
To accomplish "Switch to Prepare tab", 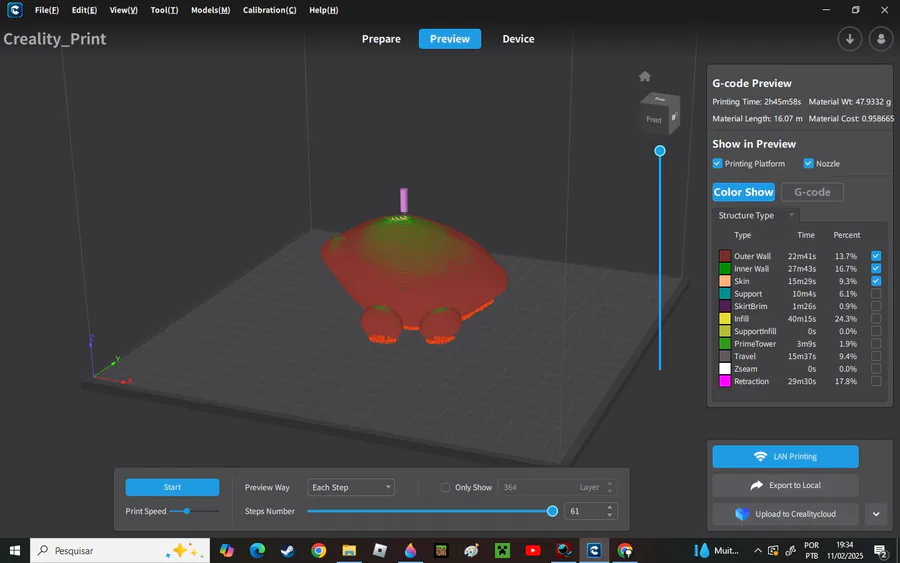I will pos(381,39).
